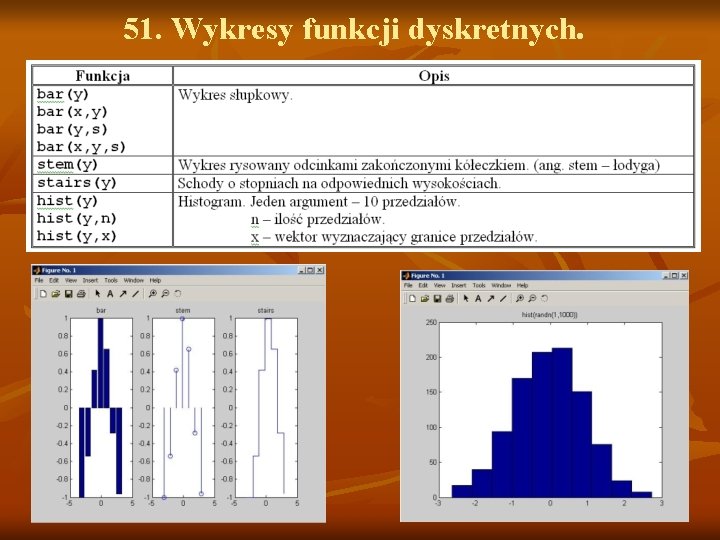
Task: Activate Zoom In tool in left figure window
Action: tap(152, 293)
